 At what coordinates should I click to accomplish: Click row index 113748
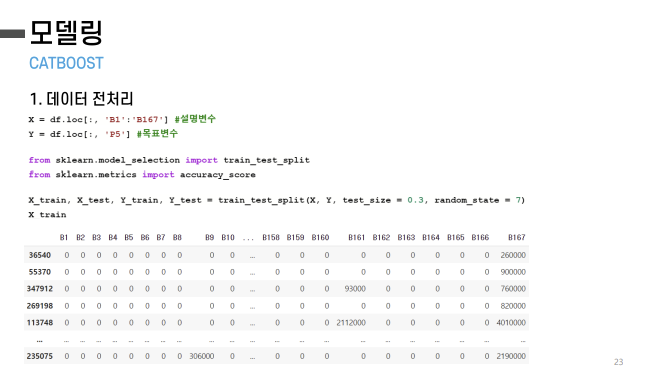tap(40, 323)
